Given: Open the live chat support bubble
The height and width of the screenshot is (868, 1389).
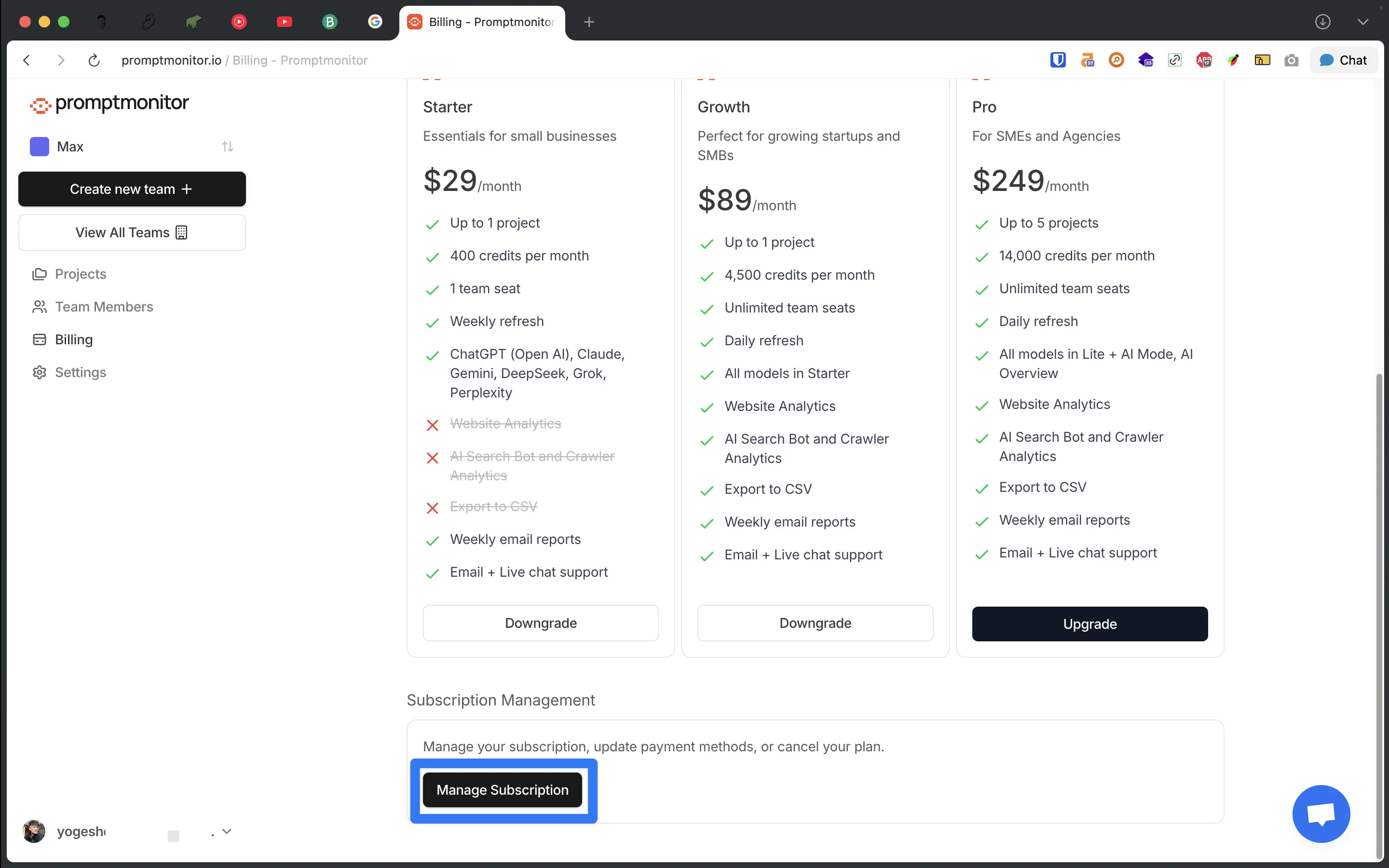Looking at the screenshot, I should tap(1321, 814).
